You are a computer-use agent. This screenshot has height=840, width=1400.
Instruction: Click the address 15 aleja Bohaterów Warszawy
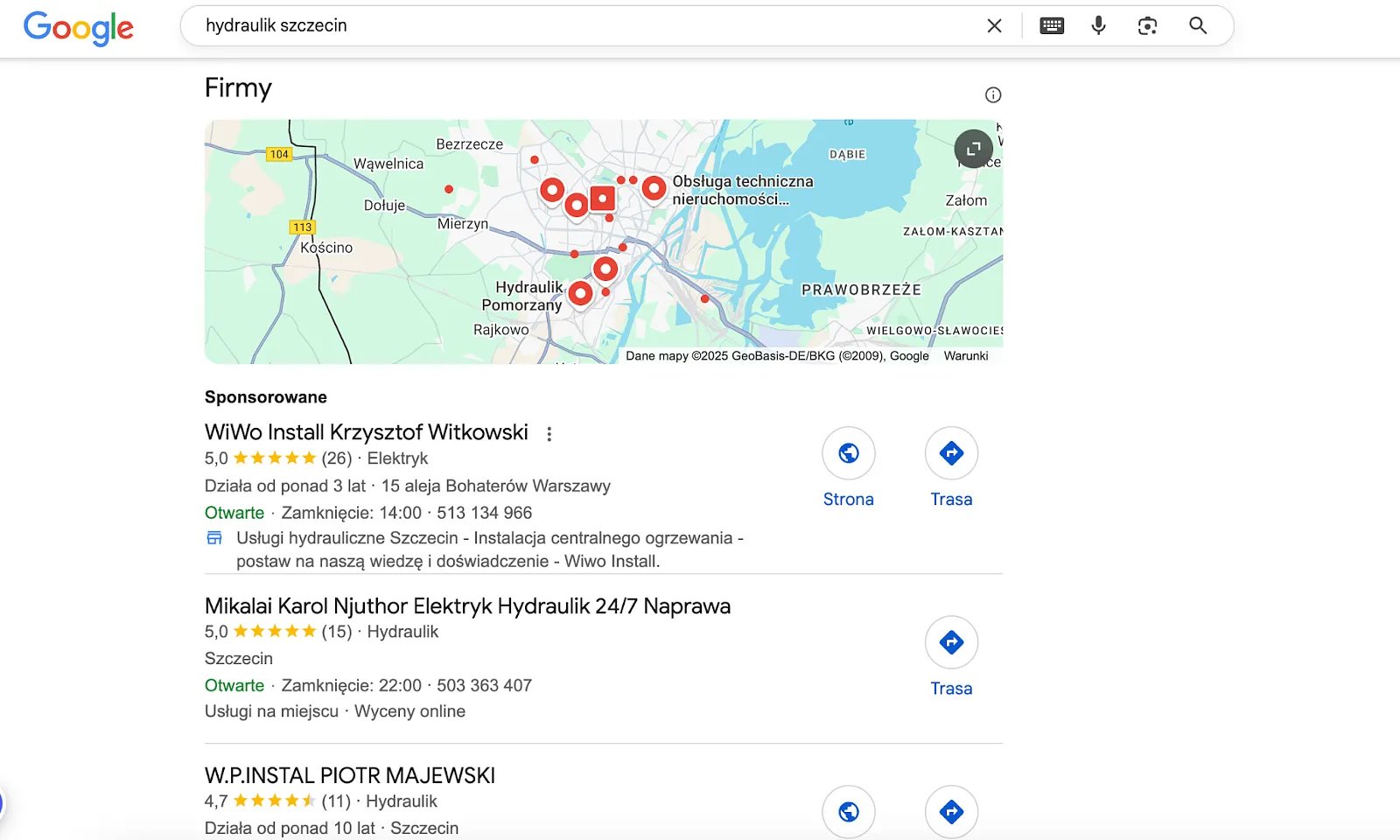[496, 486]
